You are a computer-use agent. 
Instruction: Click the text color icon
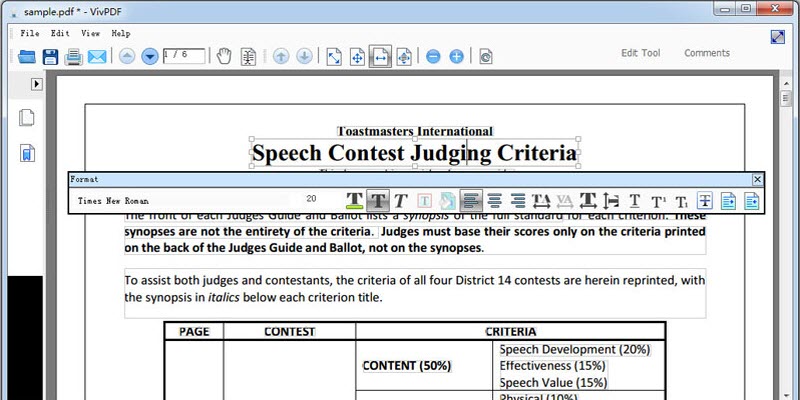pos(354,200)
